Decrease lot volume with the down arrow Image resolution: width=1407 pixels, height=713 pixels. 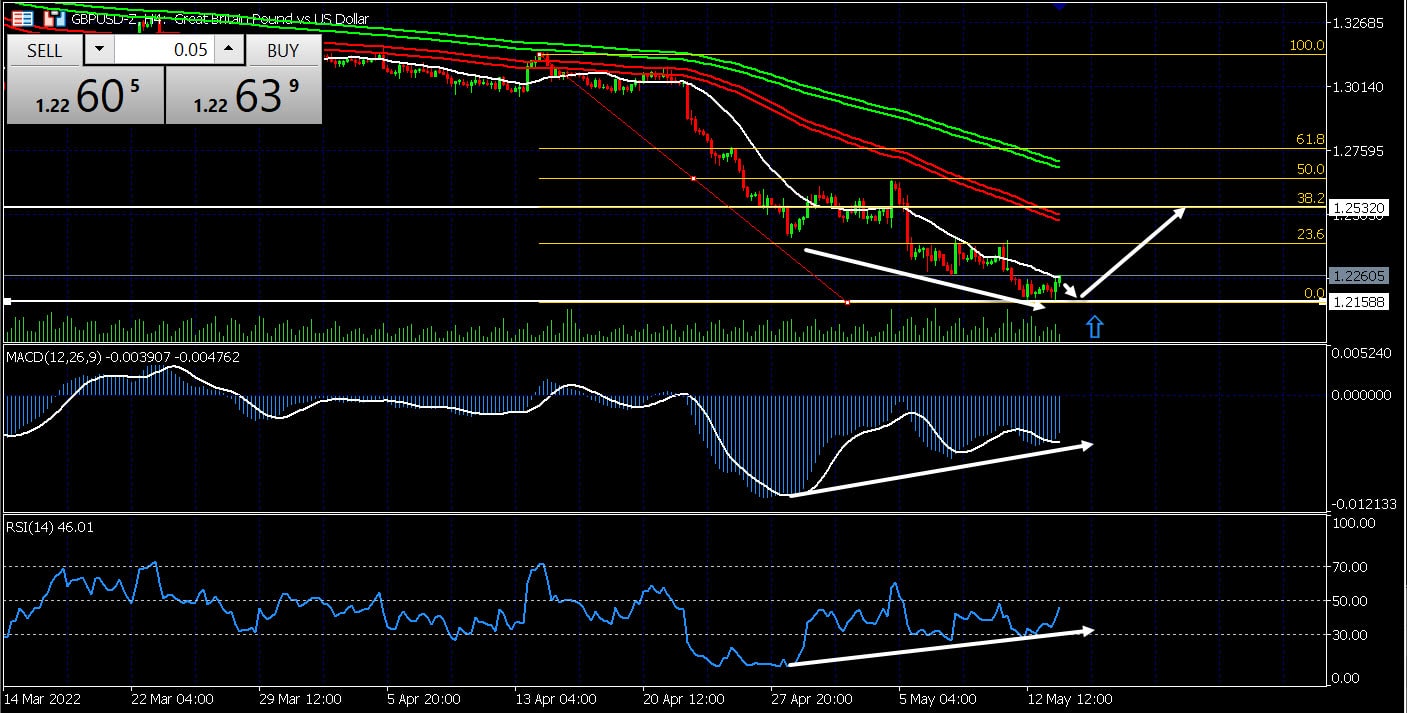tap(98, 50)
